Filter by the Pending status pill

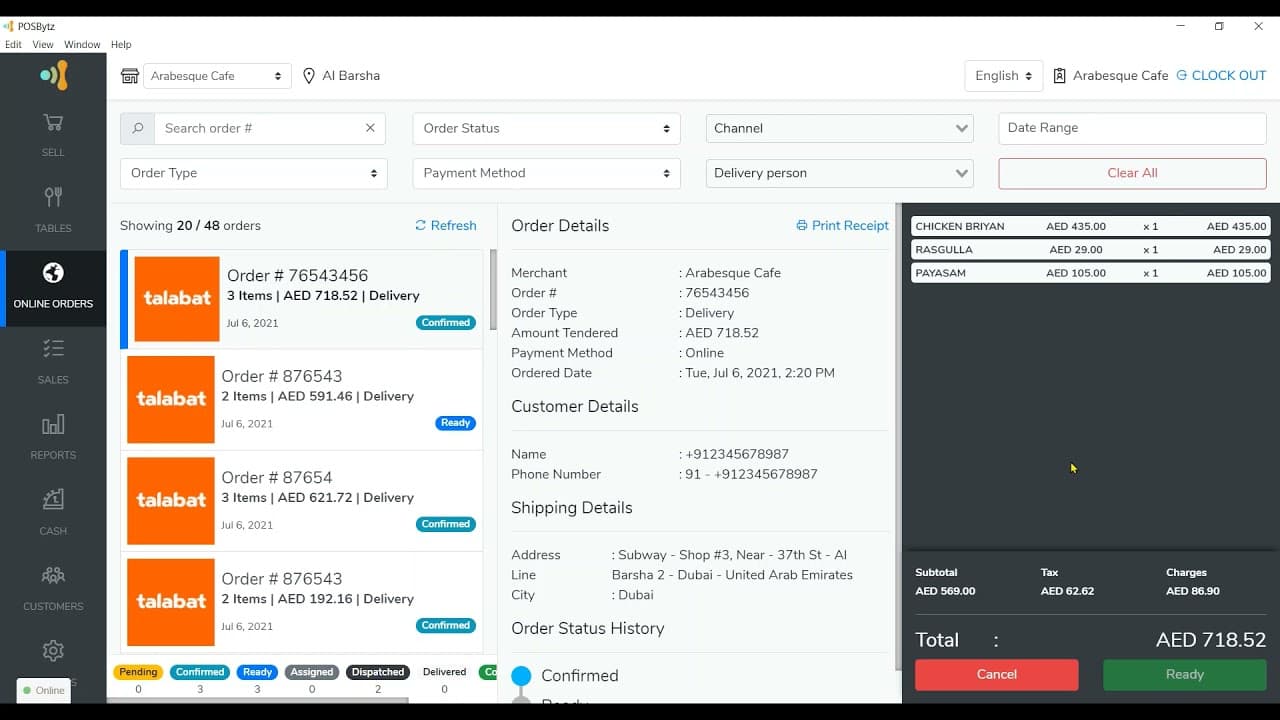pyautogui.click(x=138, y=672)
